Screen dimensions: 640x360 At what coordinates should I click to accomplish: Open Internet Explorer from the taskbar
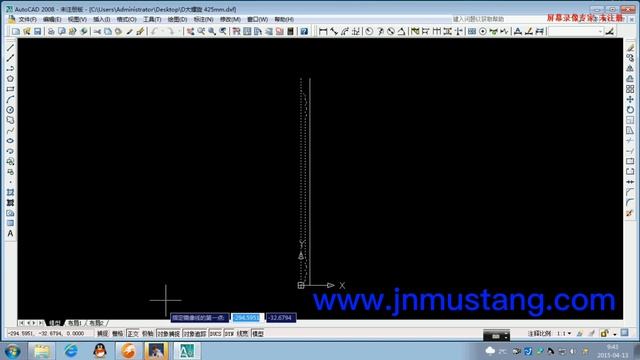pos(71,351)
